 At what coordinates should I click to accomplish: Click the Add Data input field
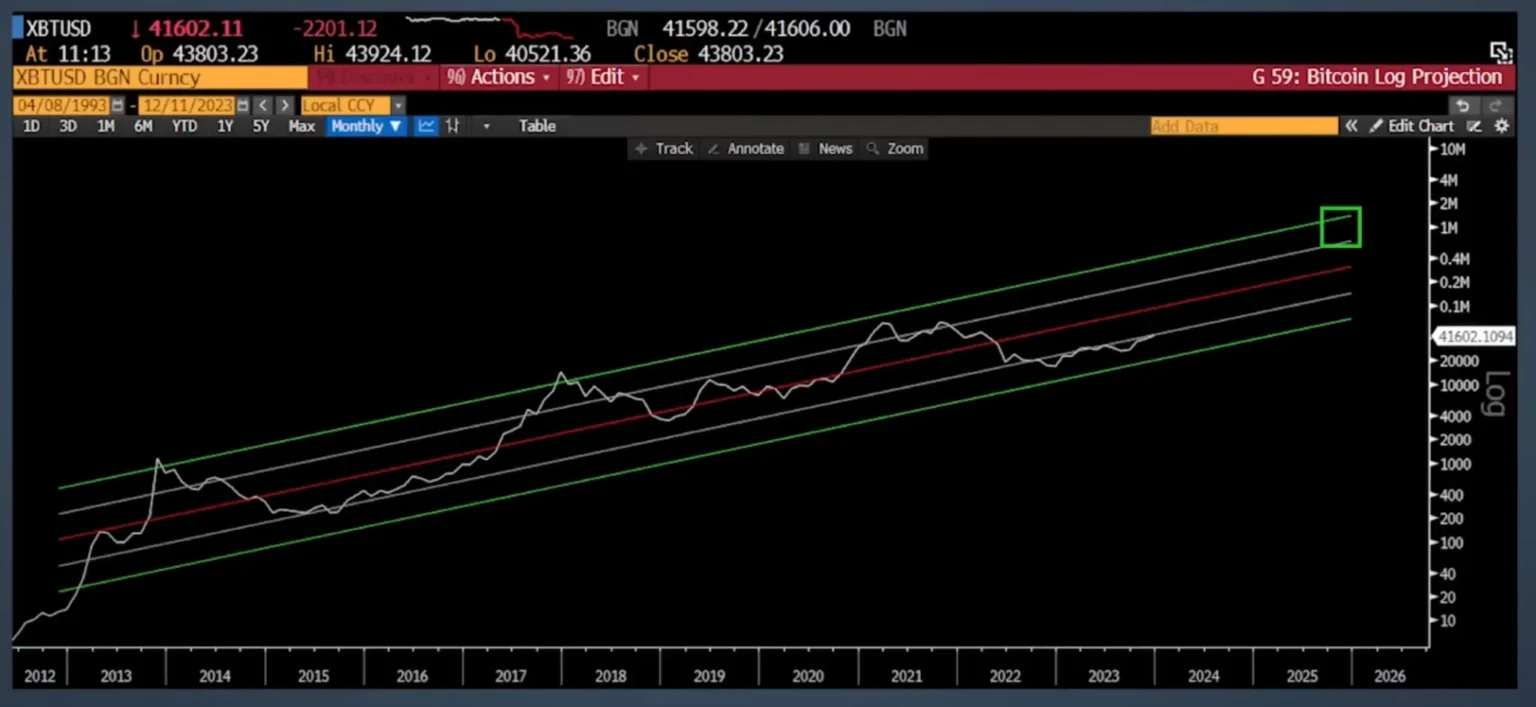click(1243, 126)
